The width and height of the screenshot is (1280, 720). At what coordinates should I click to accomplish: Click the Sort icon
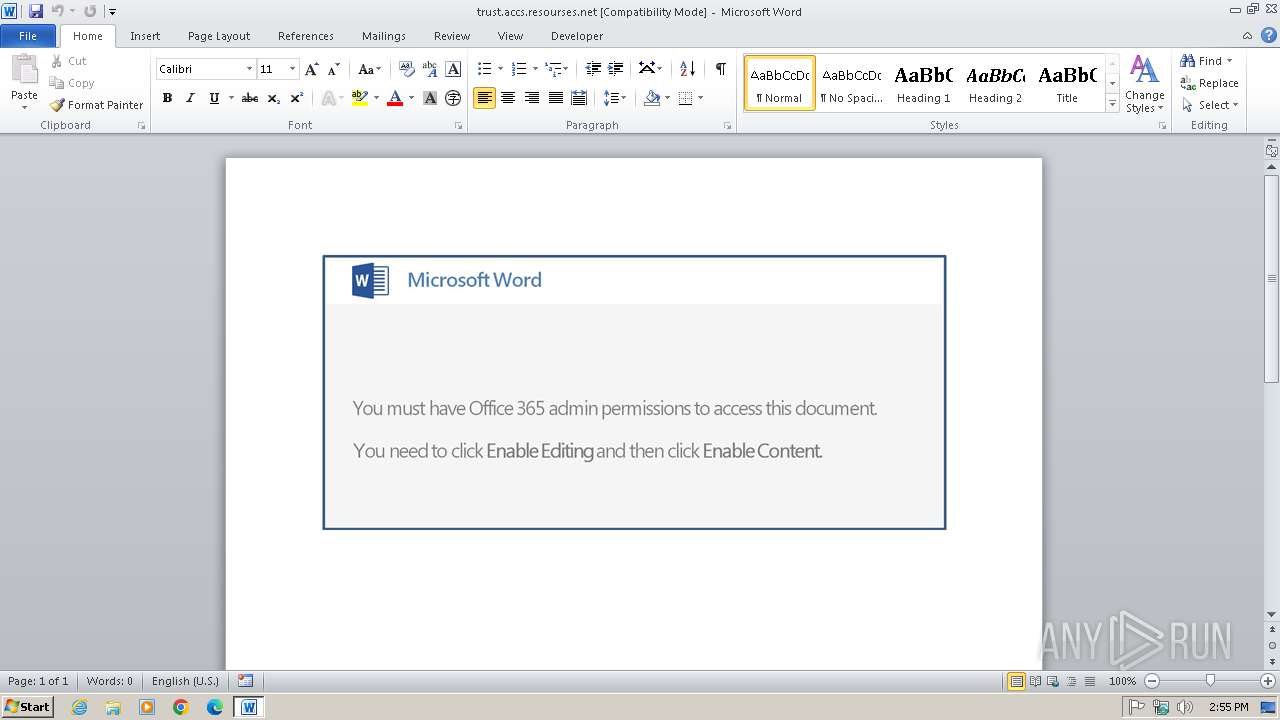[x=687, y=69]
